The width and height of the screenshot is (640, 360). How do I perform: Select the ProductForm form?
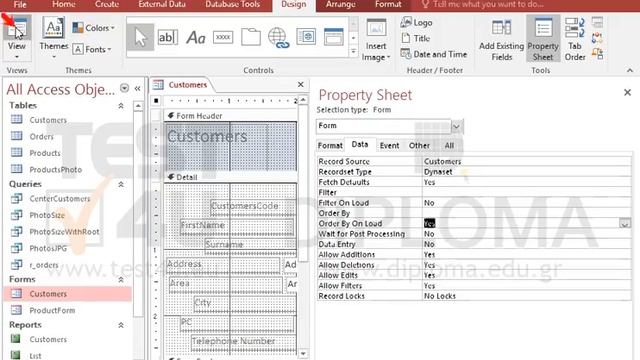tap(52, 310)
